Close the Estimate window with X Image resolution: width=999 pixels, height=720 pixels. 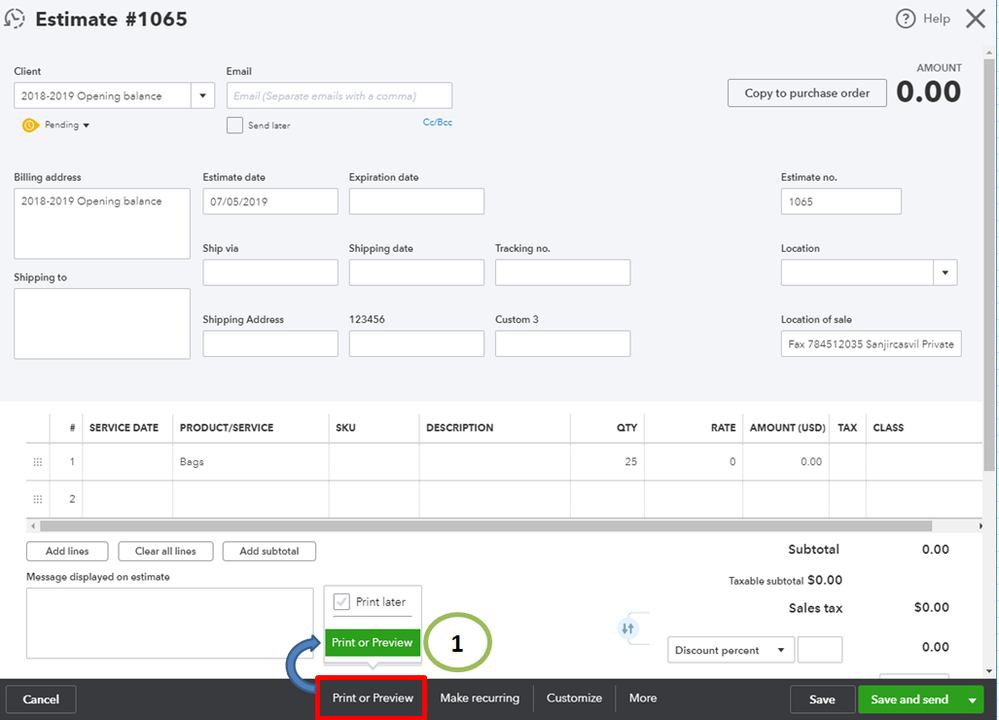point(975,18)
